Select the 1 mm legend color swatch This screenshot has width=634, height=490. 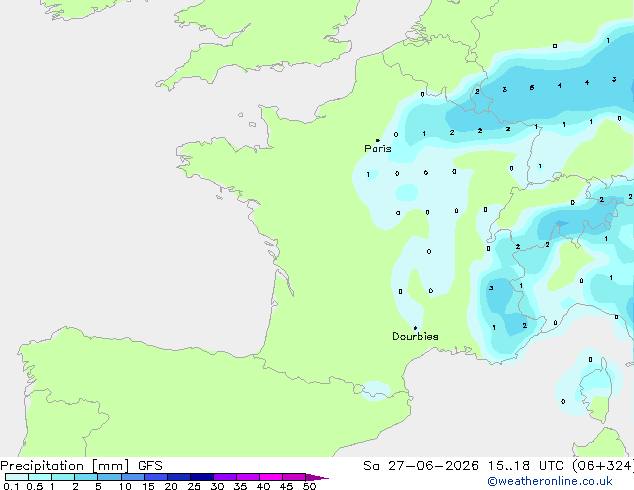click(x=63, y=477)
